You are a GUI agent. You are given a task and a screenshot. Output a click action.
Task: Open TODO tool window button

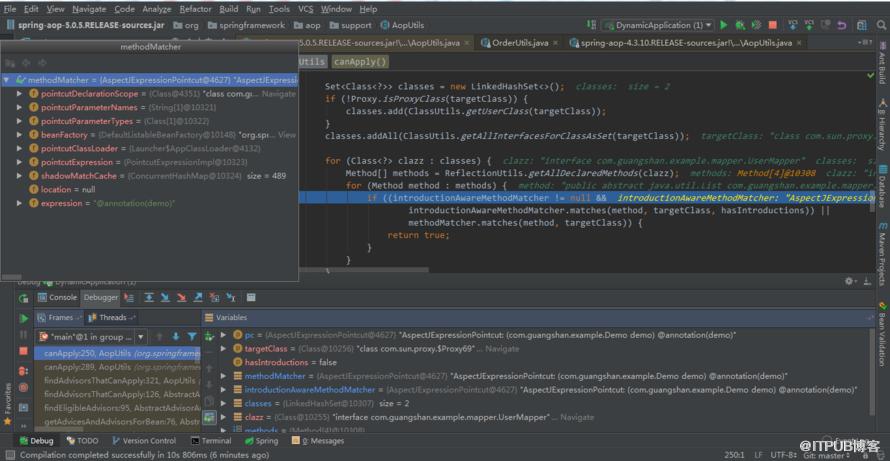[x=82, y=441]
